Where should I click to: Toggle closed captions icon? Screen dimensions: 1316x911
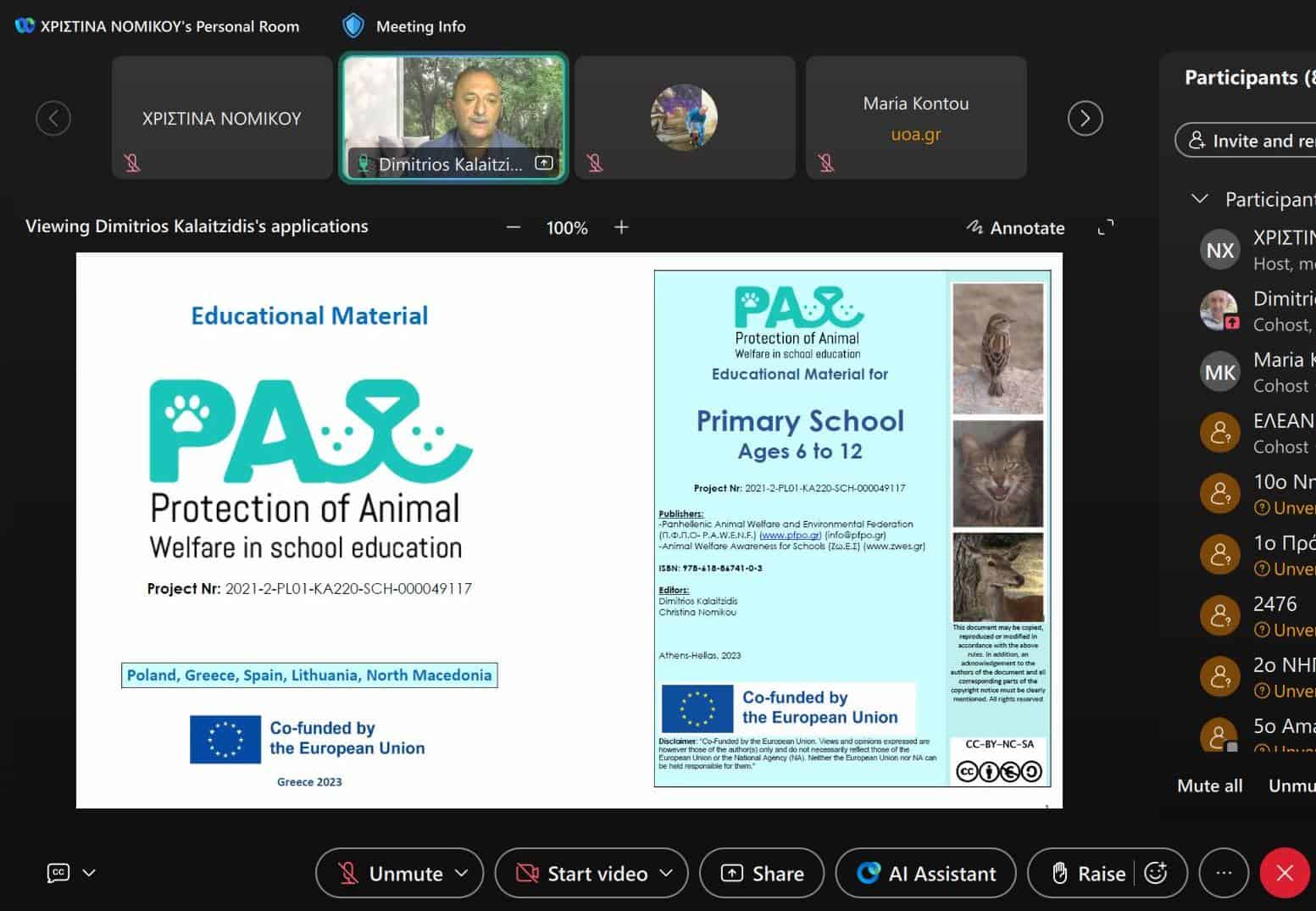58,873
